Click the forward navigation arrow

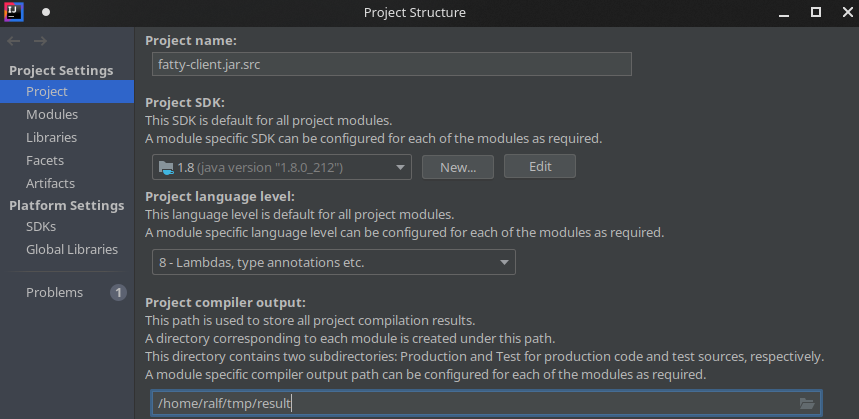coord(40,41)
